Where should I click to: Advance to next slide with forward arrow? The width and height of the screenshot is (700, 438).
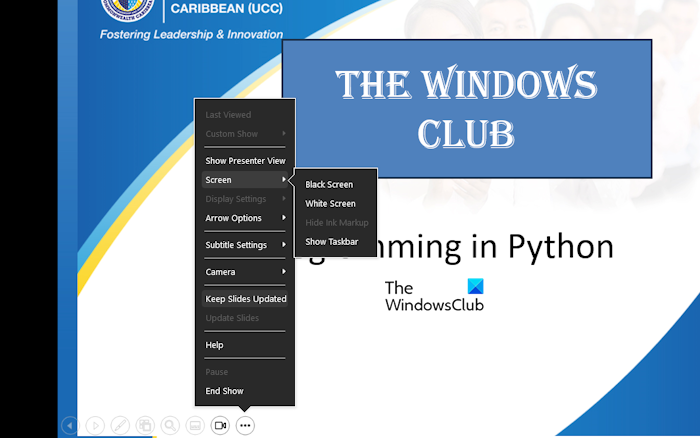coord(95,425)
